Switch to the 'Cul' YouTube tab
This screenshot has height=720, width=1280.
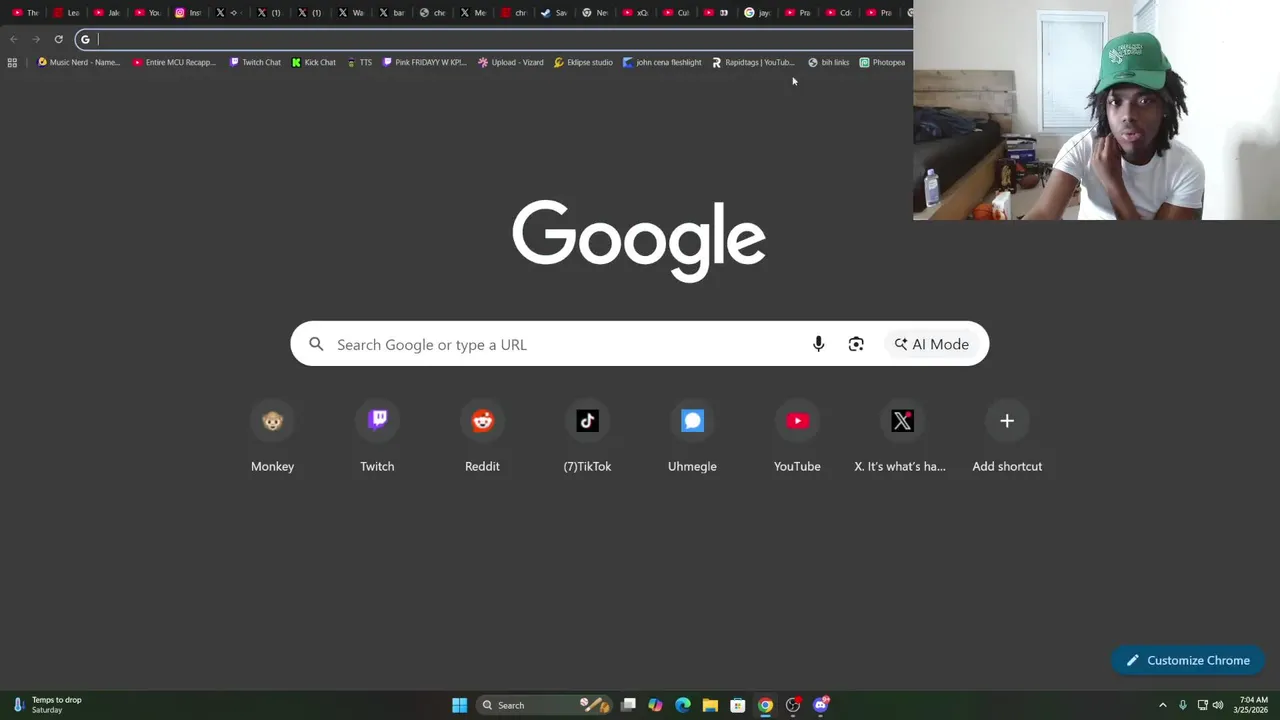(x=677, y=13)
